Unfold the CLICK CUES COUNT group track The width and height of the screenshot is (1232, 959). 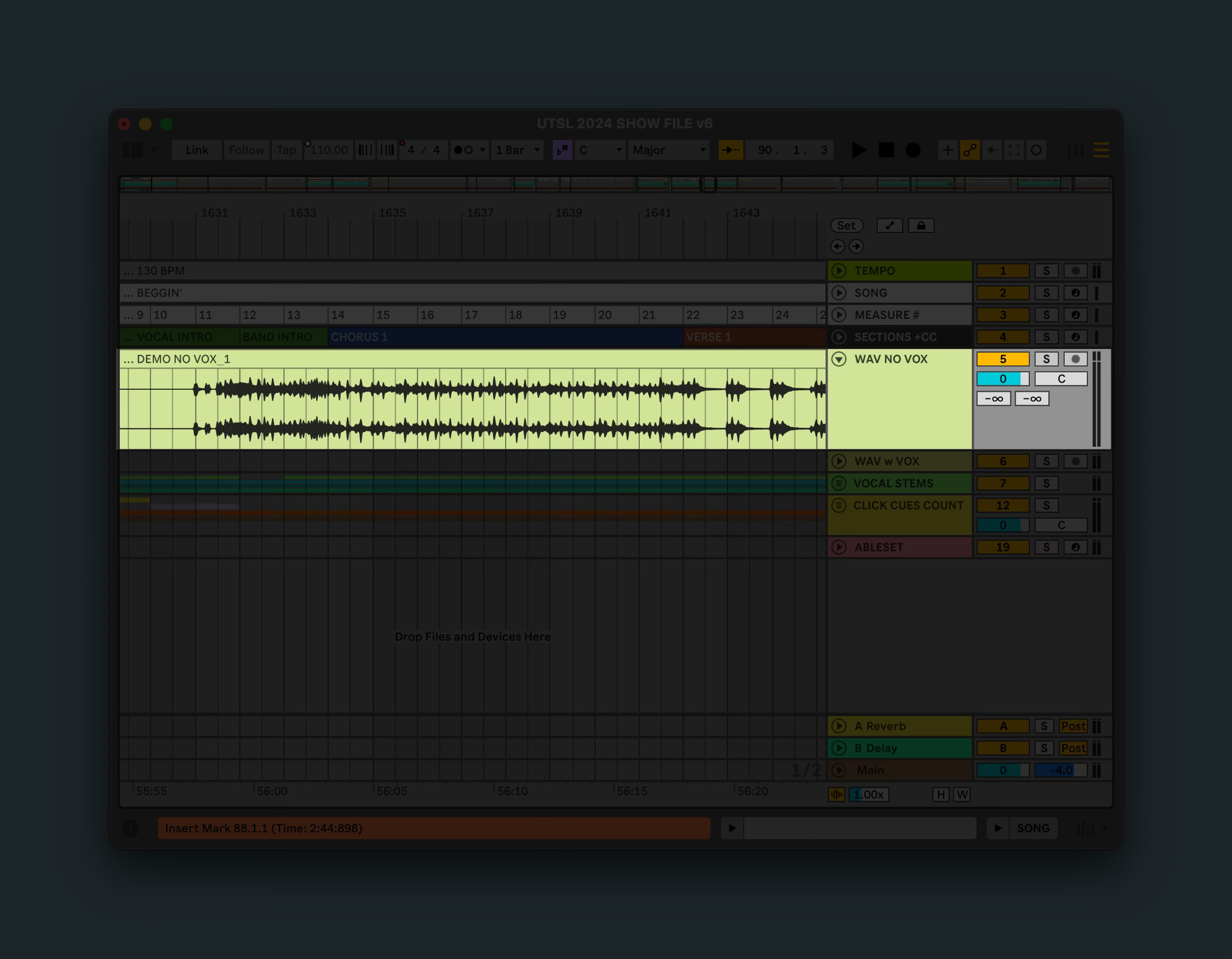pos(839,505)
